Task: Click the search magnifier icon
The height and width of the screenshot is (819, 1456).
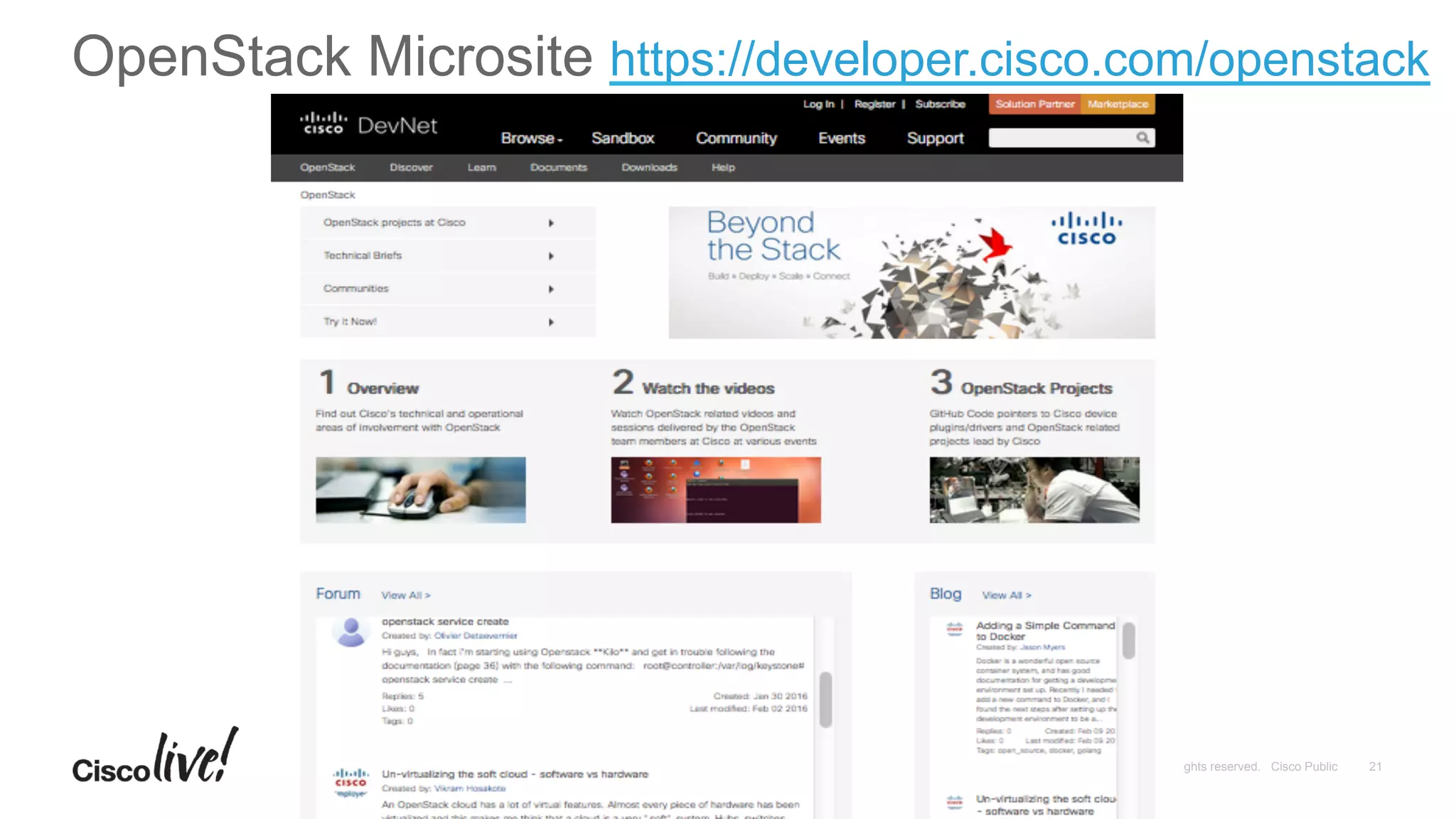Action: [x=1142, y=138]
